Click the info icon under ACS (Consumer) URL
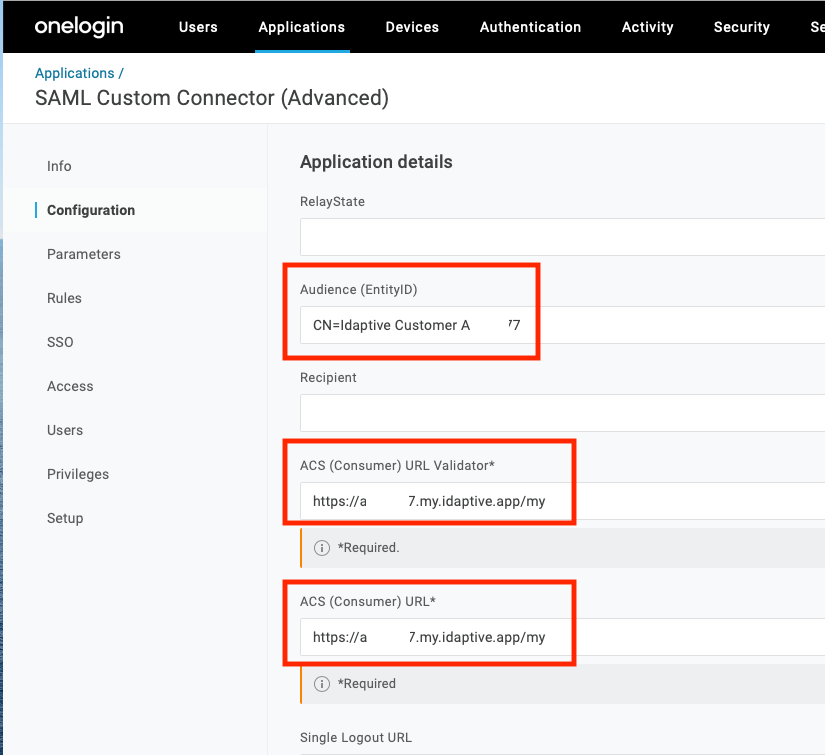 [321, 683]
